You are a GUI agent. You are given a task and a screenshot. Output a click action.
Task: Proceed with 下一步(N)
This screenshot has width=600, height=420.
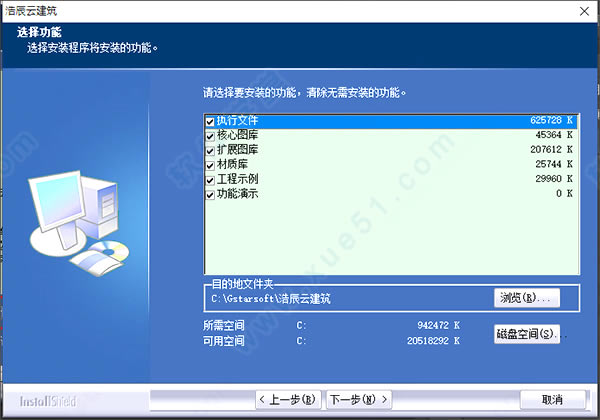(x=359, y=400)
